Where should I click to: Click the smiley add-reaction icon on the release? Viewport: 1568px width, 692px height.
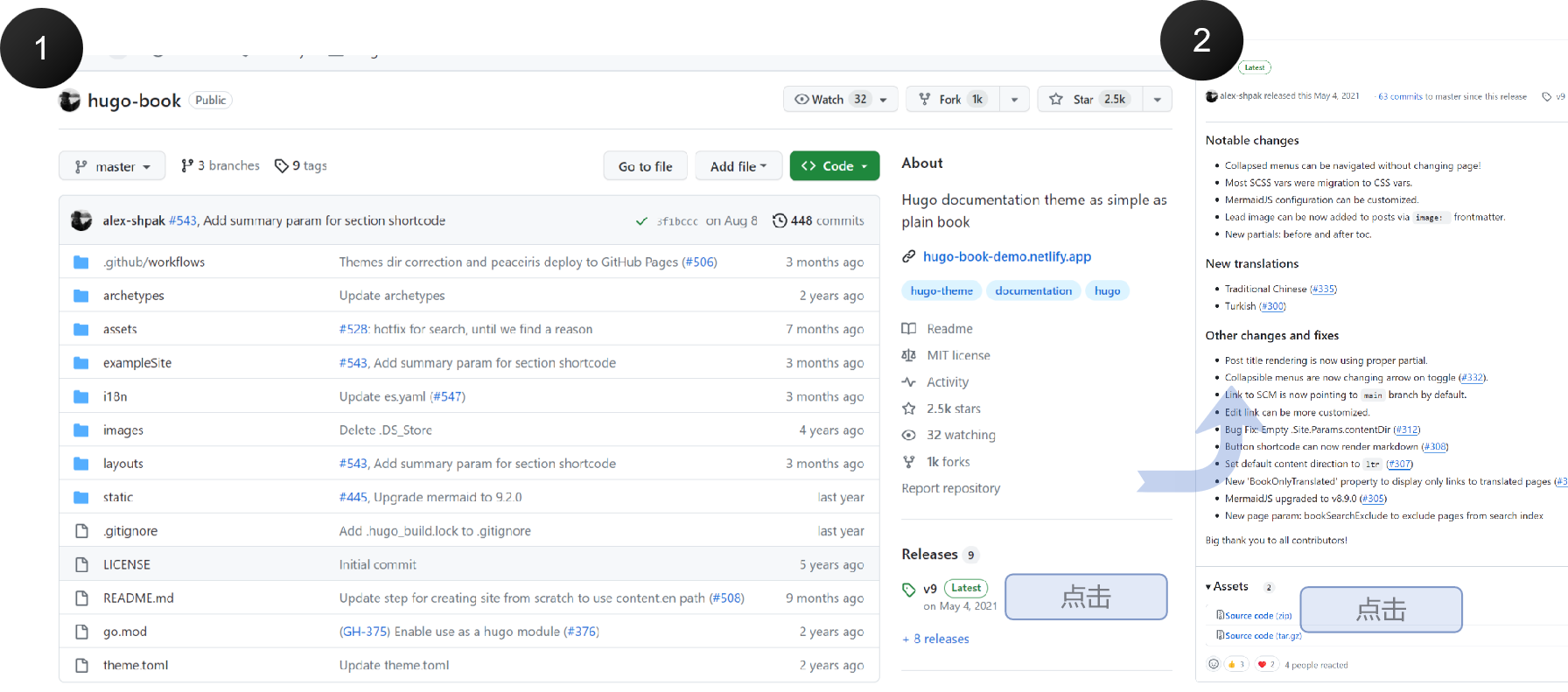[x=1214, y=664]
